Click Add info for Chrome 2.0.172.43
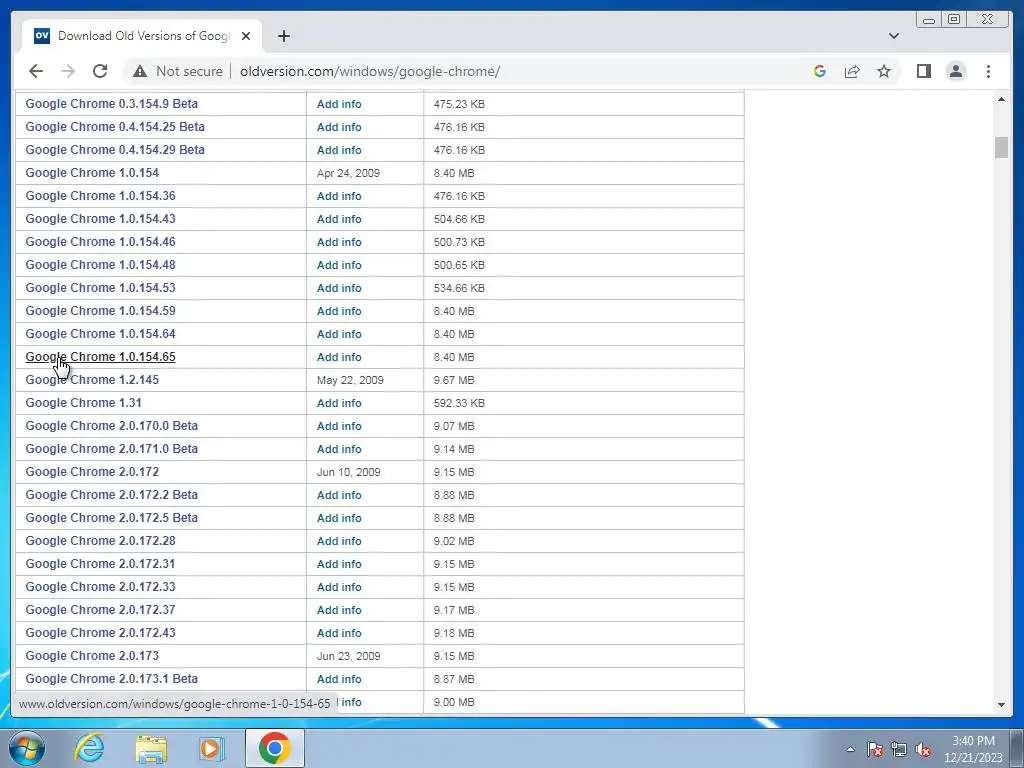Screen dimensions: 1024x768 pyautogui.click(x=339, y=633)
